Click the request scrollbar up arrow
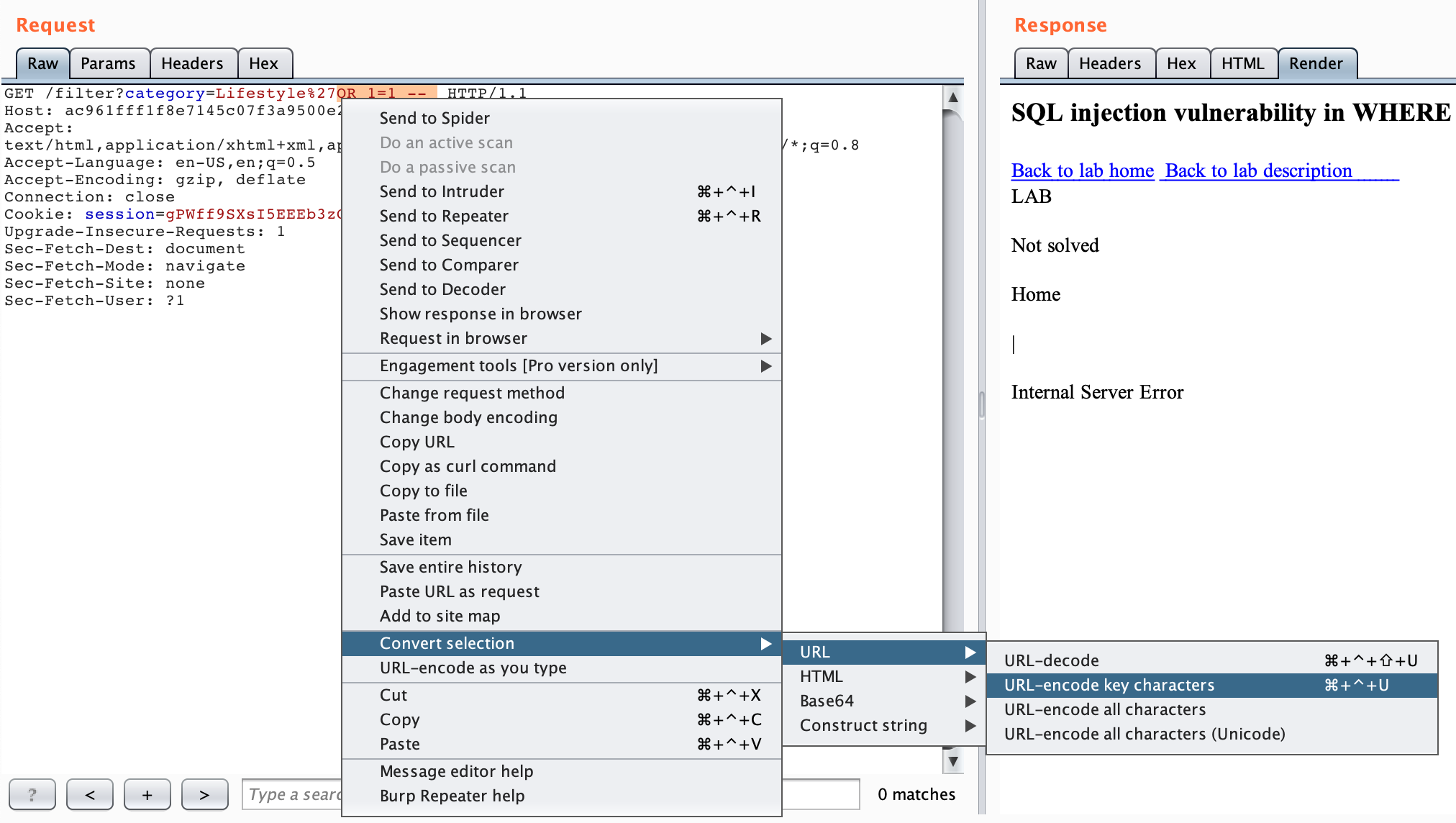Image resolution: width=1456 pixels, height=823 pixels. point(952,97)
